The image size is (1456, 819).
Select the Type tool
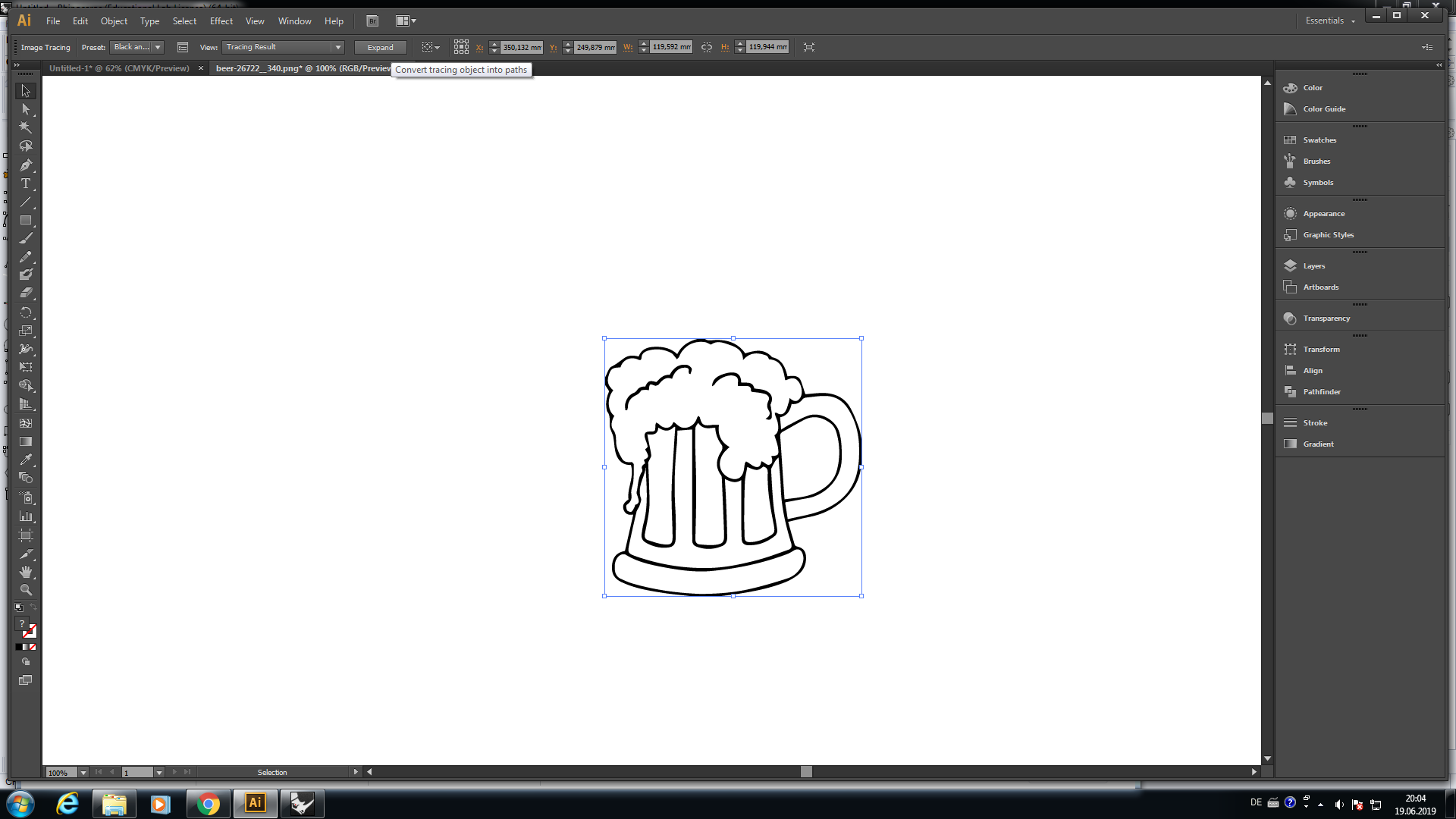click(26, 184)
